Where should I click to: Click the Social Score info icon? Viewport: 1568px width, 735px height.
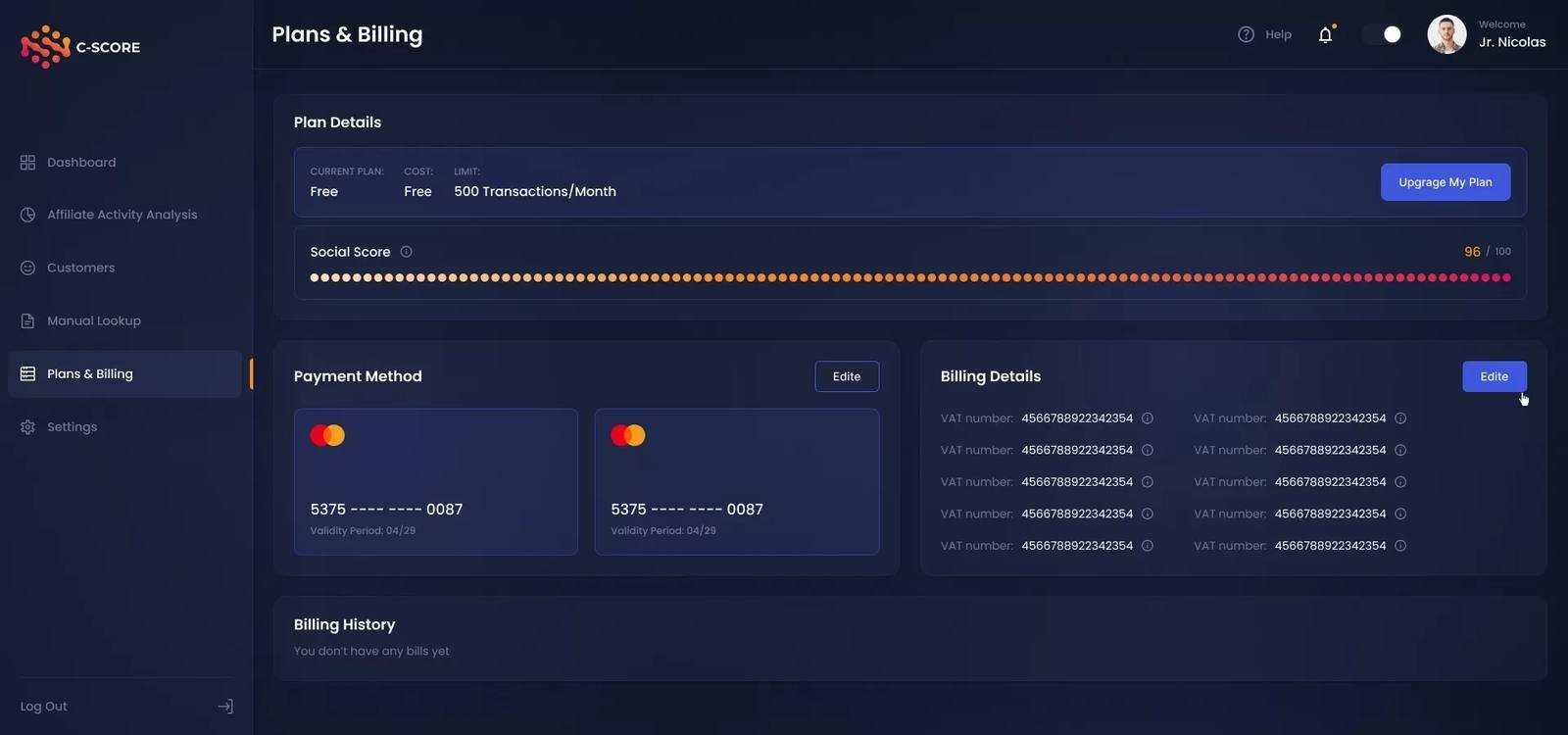(406, 252)
